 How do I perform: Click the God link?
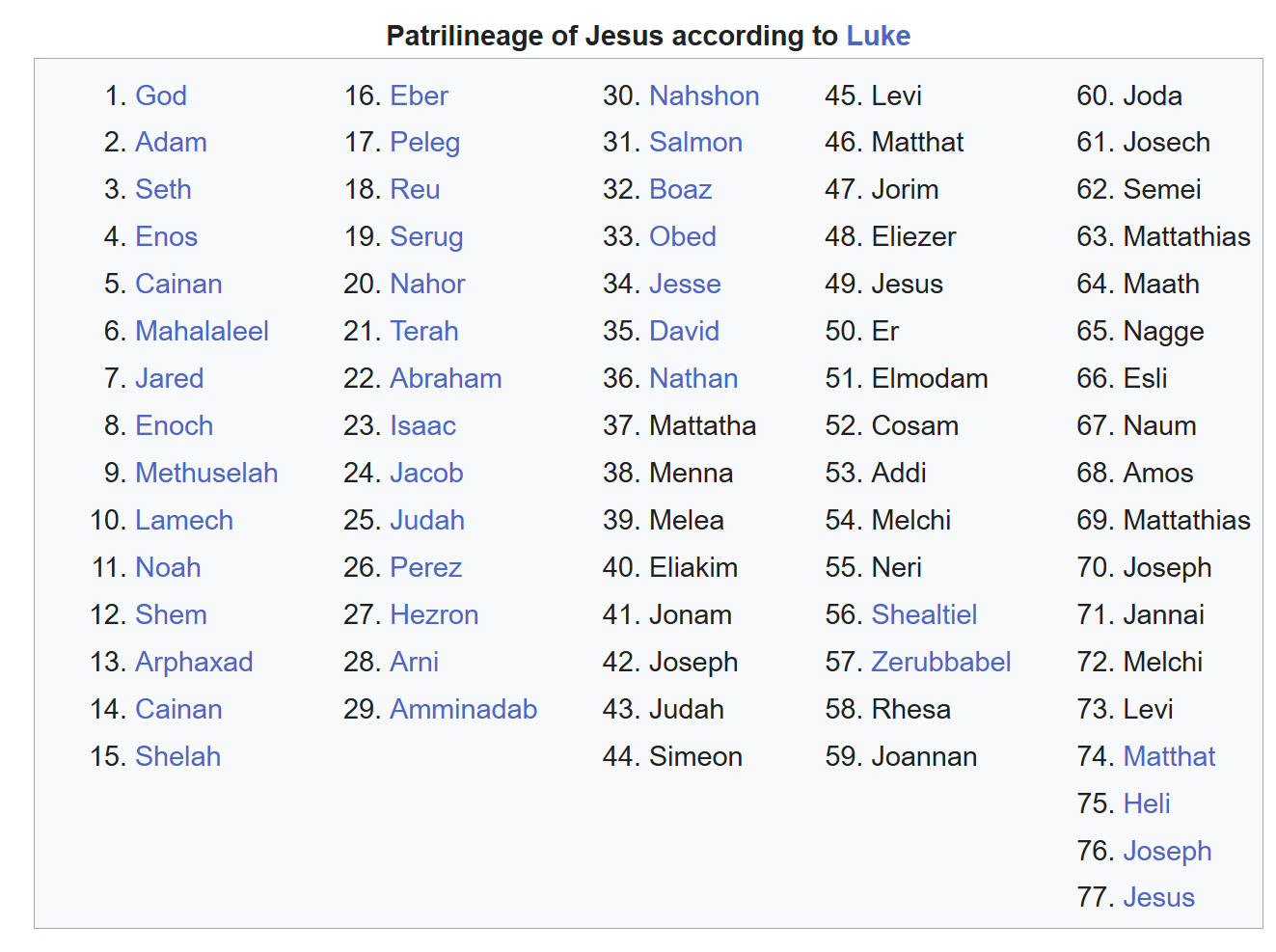click(x=161, y=95)
